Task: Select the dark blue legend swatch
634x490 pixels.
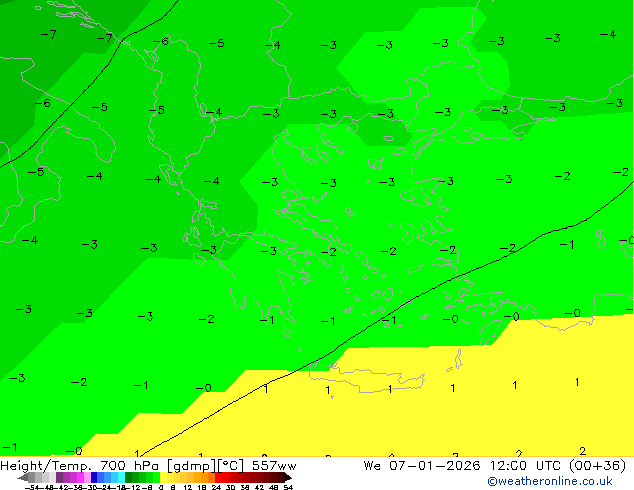Action: coord(94,477)
